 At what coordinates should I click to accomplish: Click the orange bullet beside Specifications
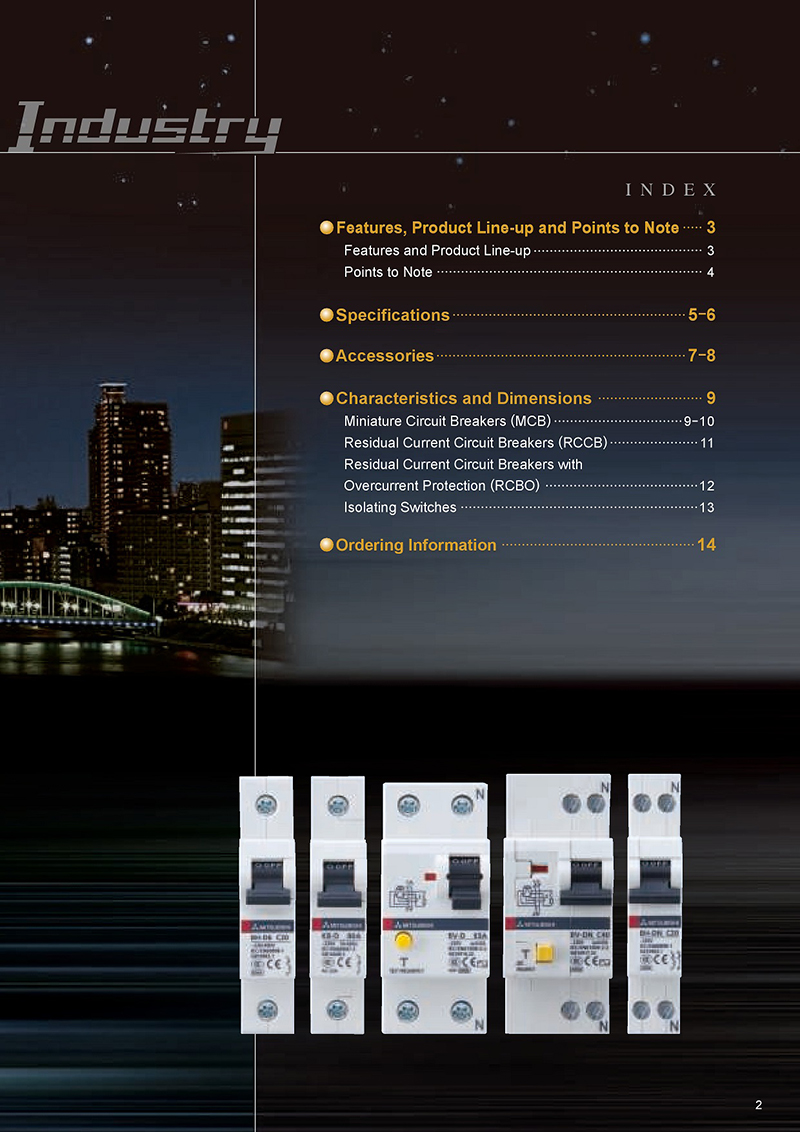tap(326, 315)
